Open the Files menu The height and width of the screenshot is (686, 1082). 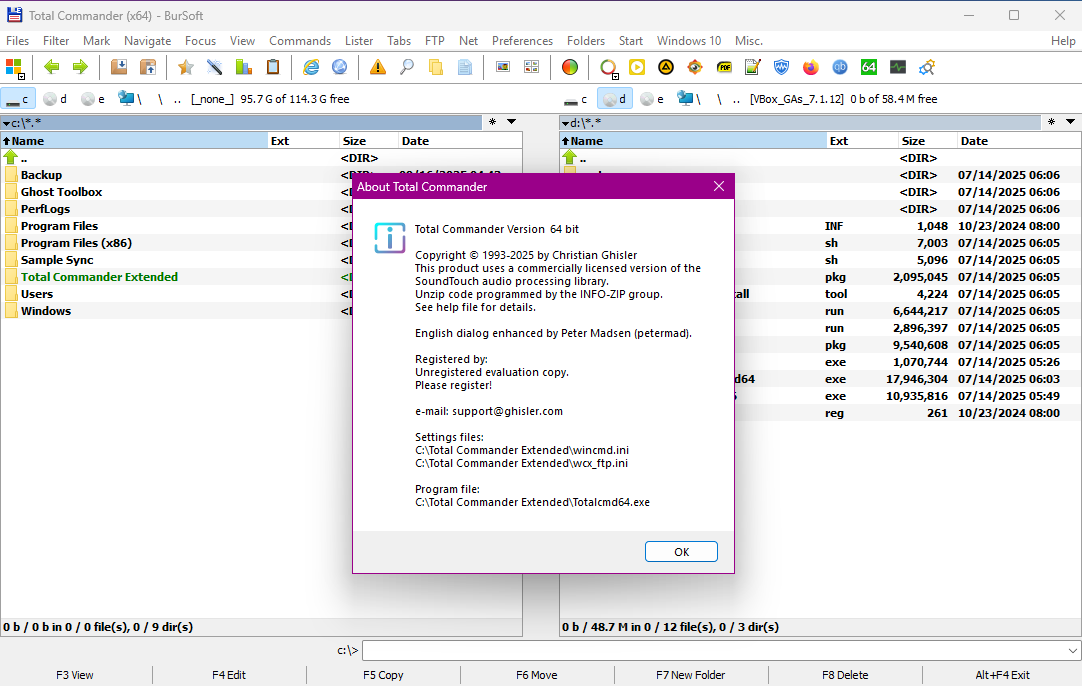(x=17, y=41)
